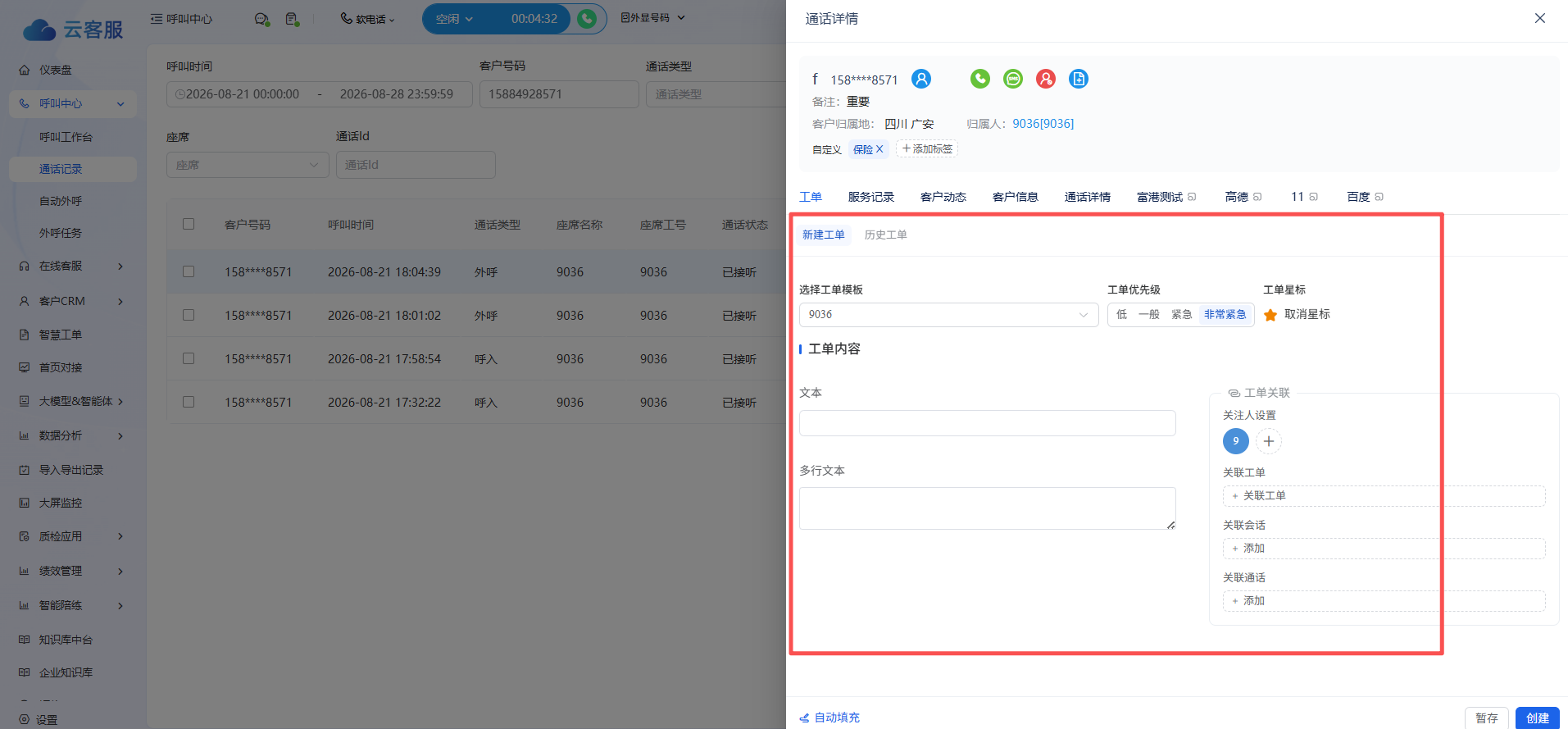1568x729 pixels.
Task: Click the red blacklist user icon
Action: [1046, 79]
